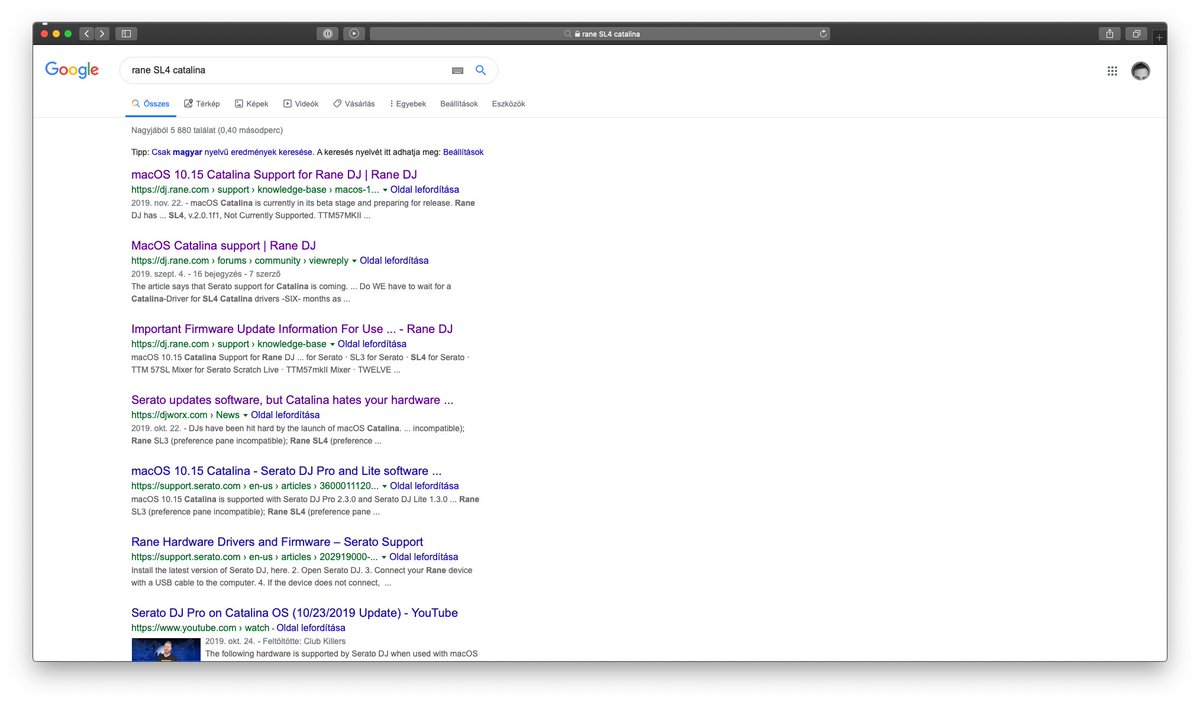
Task: Click 'Csak magyar nyelvű eredmények keresése' link
Action: click(x=232, y=152)
